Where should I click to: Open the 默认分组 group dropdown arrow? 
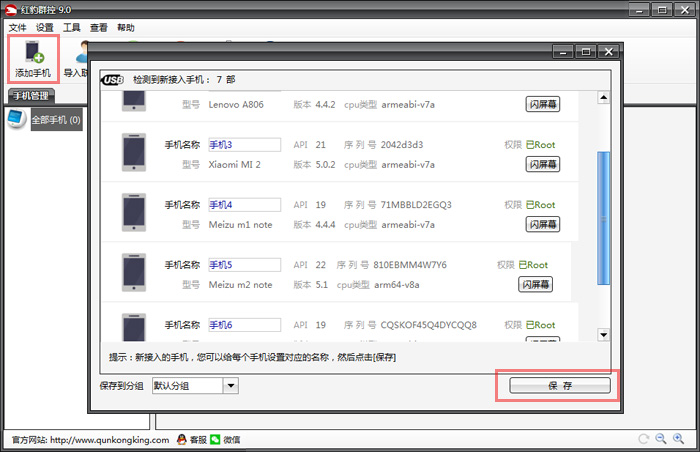pyautogui.click(x=231, y=385)
